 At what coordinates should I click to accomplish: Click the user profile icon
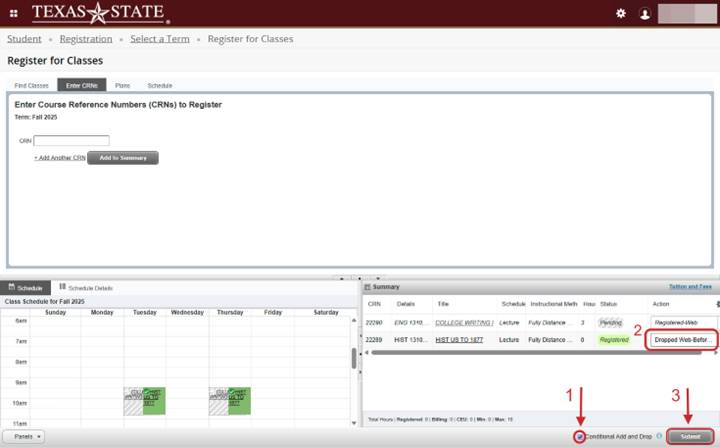(x=645, y=14)
